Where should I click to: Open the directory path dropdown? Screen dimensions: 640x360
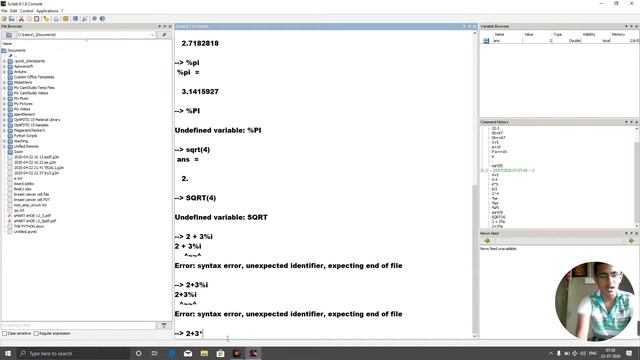tap(152, 35)
